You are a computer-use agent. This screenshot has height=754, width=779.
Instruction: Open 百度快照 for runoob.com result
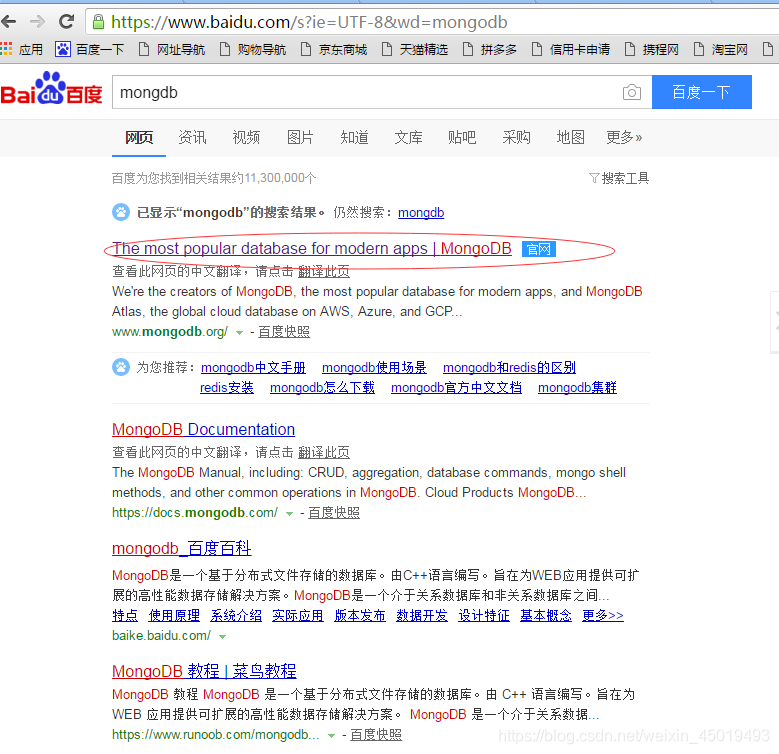point(376,735)
